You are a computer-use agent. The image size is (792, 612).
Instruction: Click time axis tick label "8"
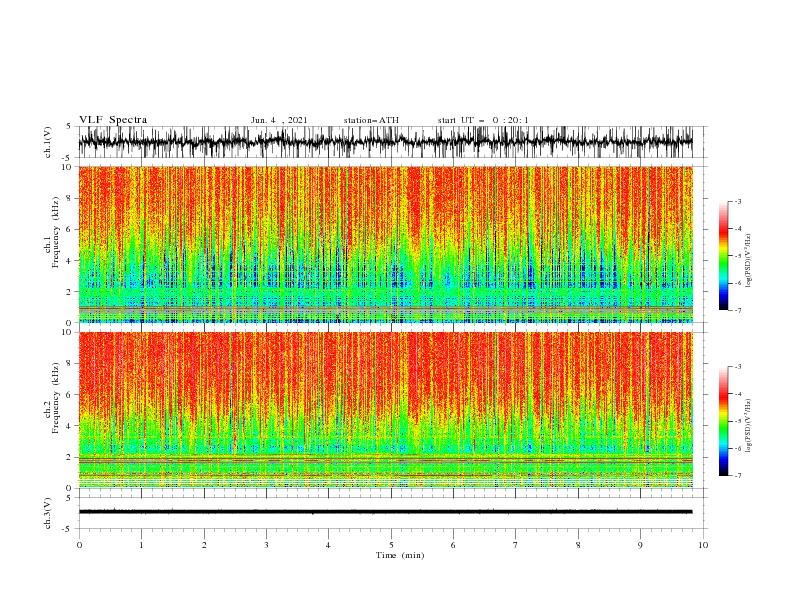pos(578,545)
